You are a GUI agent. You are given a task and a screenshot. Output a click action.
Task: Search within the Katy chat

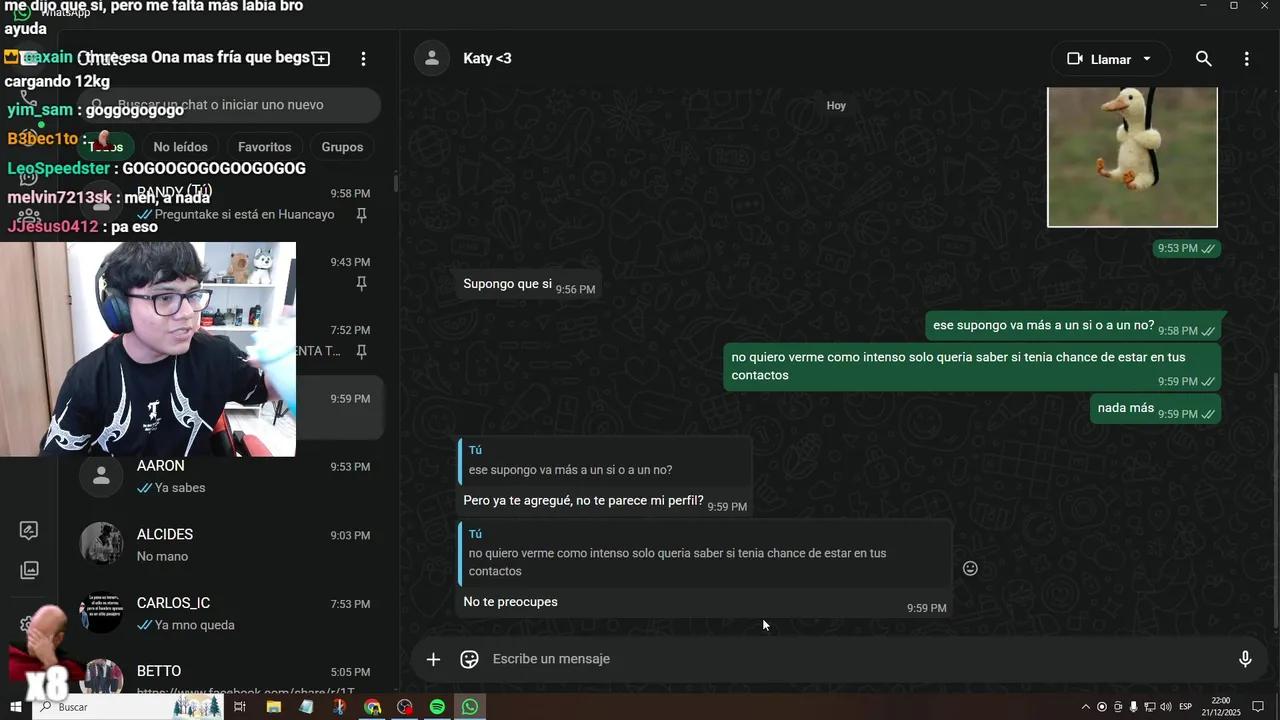click(x=1204, y=59)
